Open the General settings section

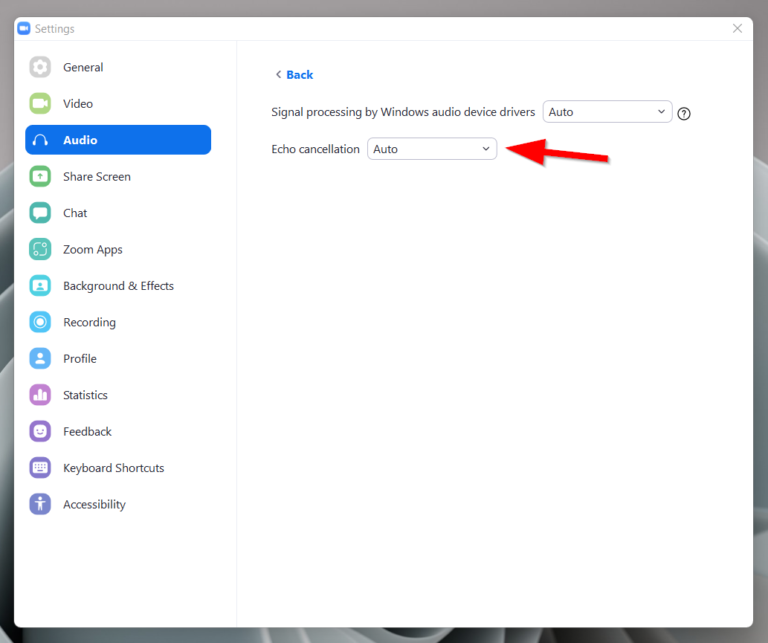click(118, 67)
